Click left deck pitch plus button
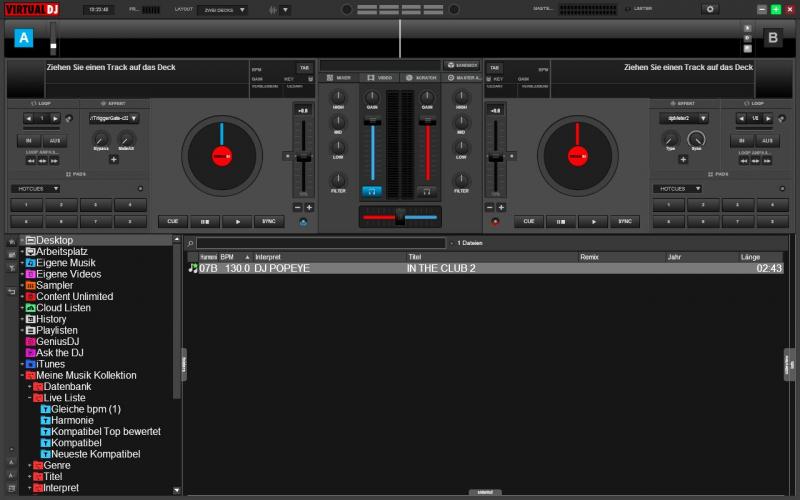The width and height of the screenshot is (800, 500). coord(309,208)
